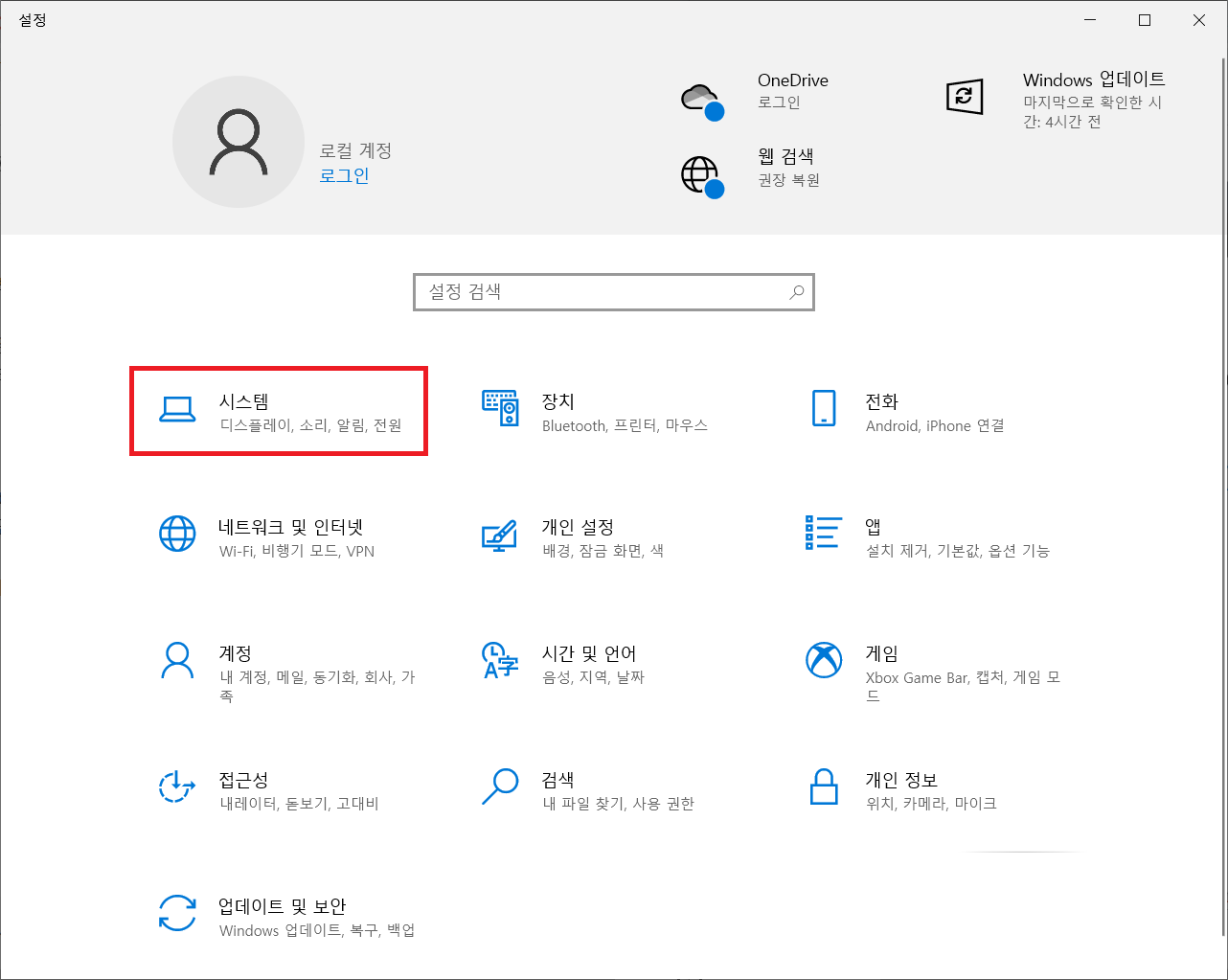Click "음성, 지역, 날짜" description
The height and width of the screenshot is (980, 1228).
[594, 677]
